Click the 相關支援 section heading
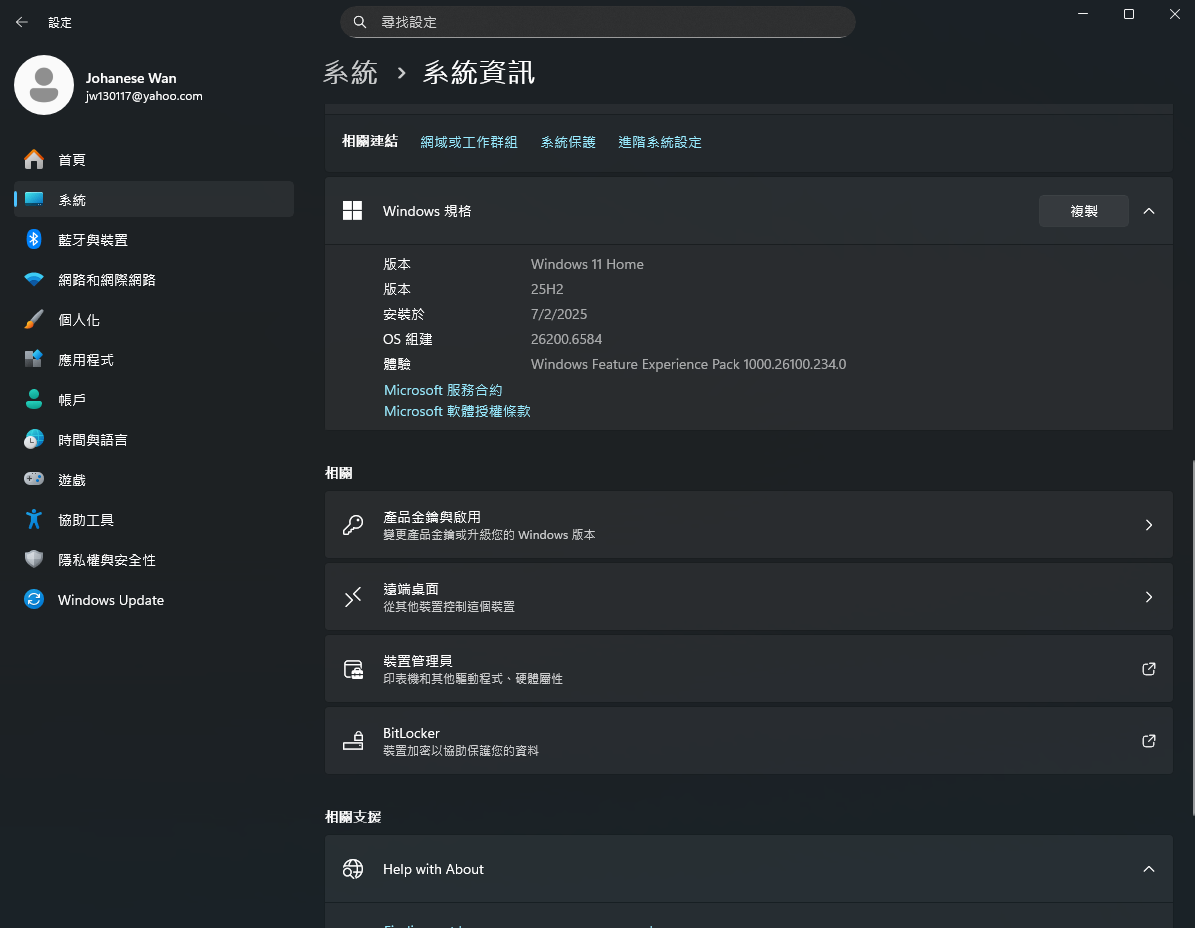1195x928 pixels. tap(353, 817)
